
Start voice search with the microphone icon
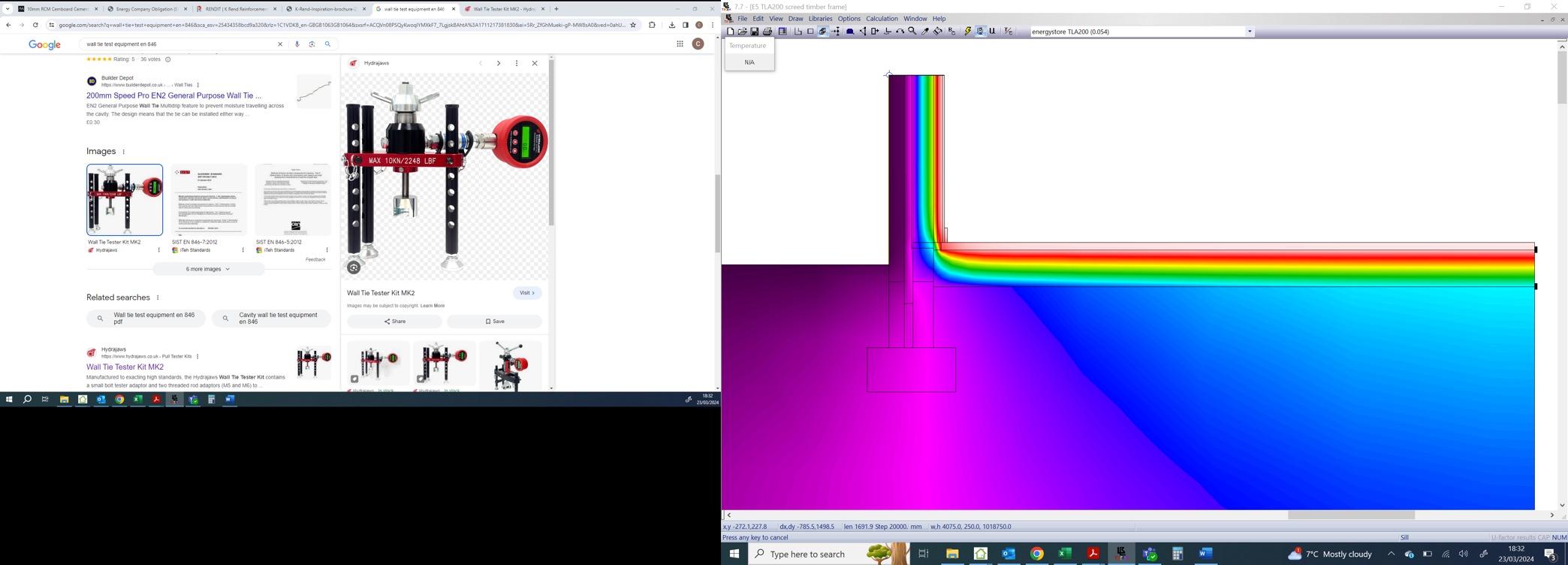(297, 44)
